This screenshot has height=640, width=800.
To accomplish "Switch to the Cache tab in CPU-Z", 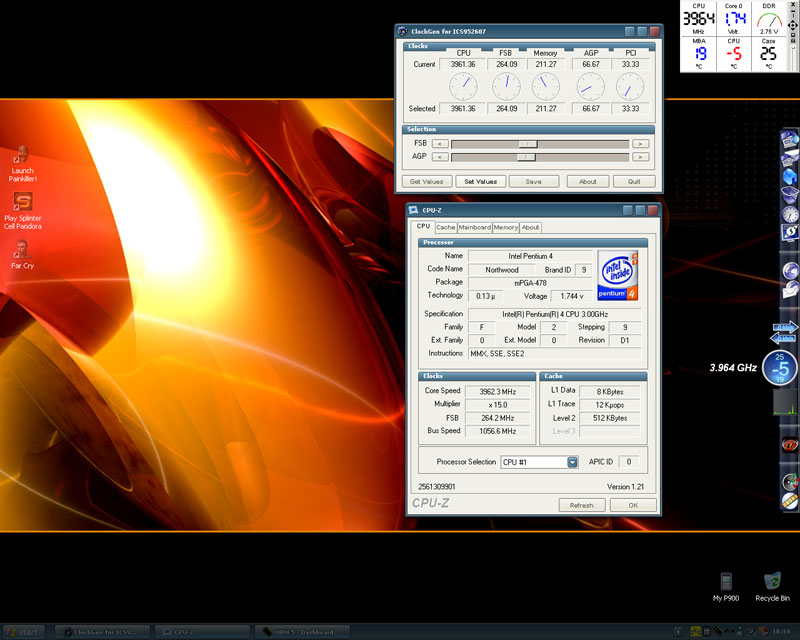I will click(445, 227).
